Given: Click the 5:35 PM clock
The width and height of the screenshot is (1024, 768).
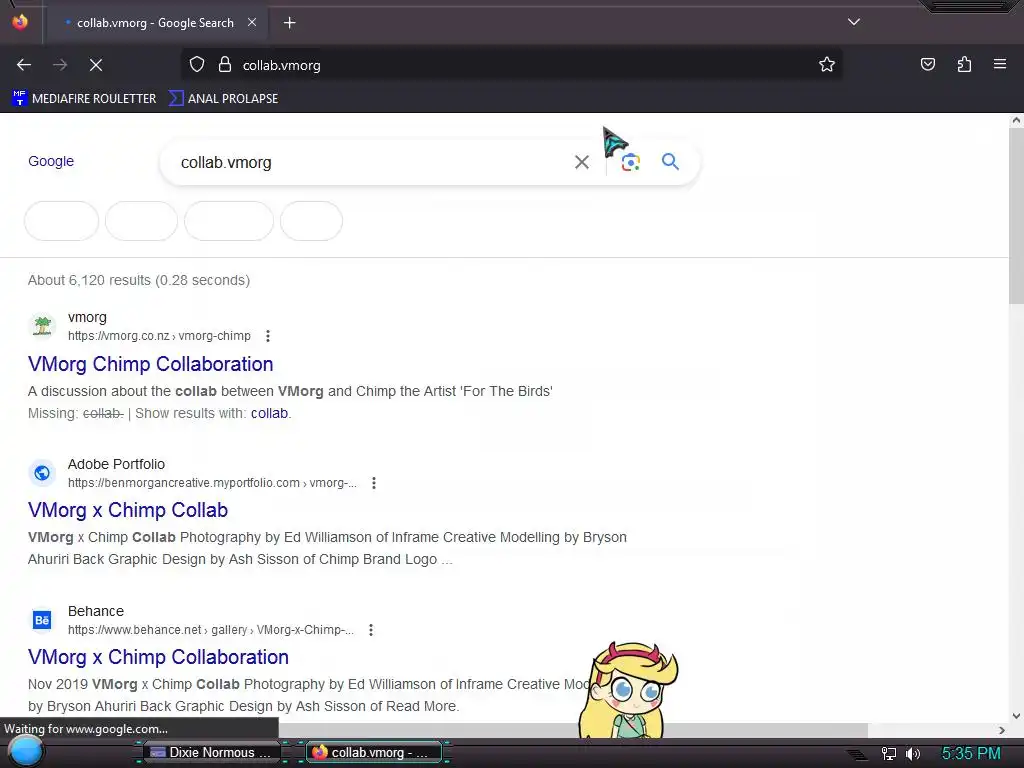Looking at the screenshot, I should 971,754.
